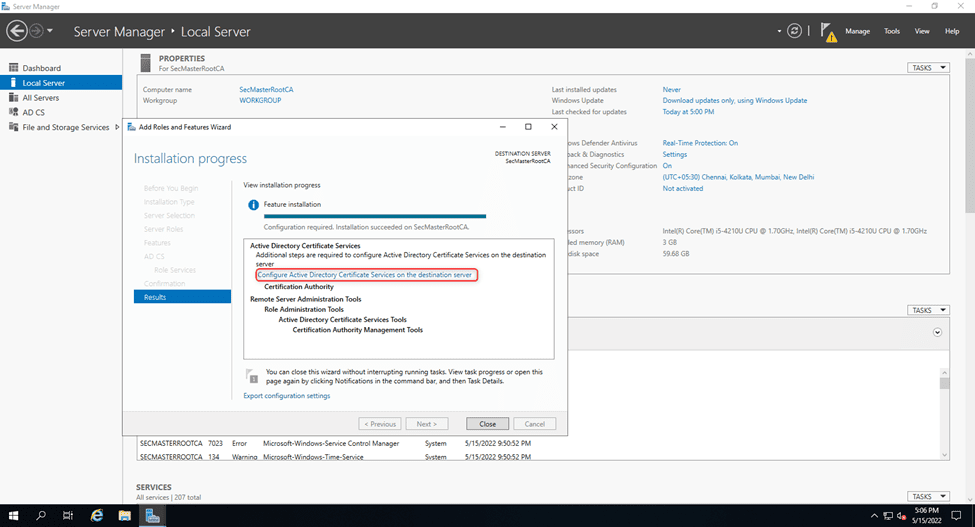The width and height of the screenshot is (975, 527).
Task: Click the wizard notification flag icon
Action: [x=252, y=376]
